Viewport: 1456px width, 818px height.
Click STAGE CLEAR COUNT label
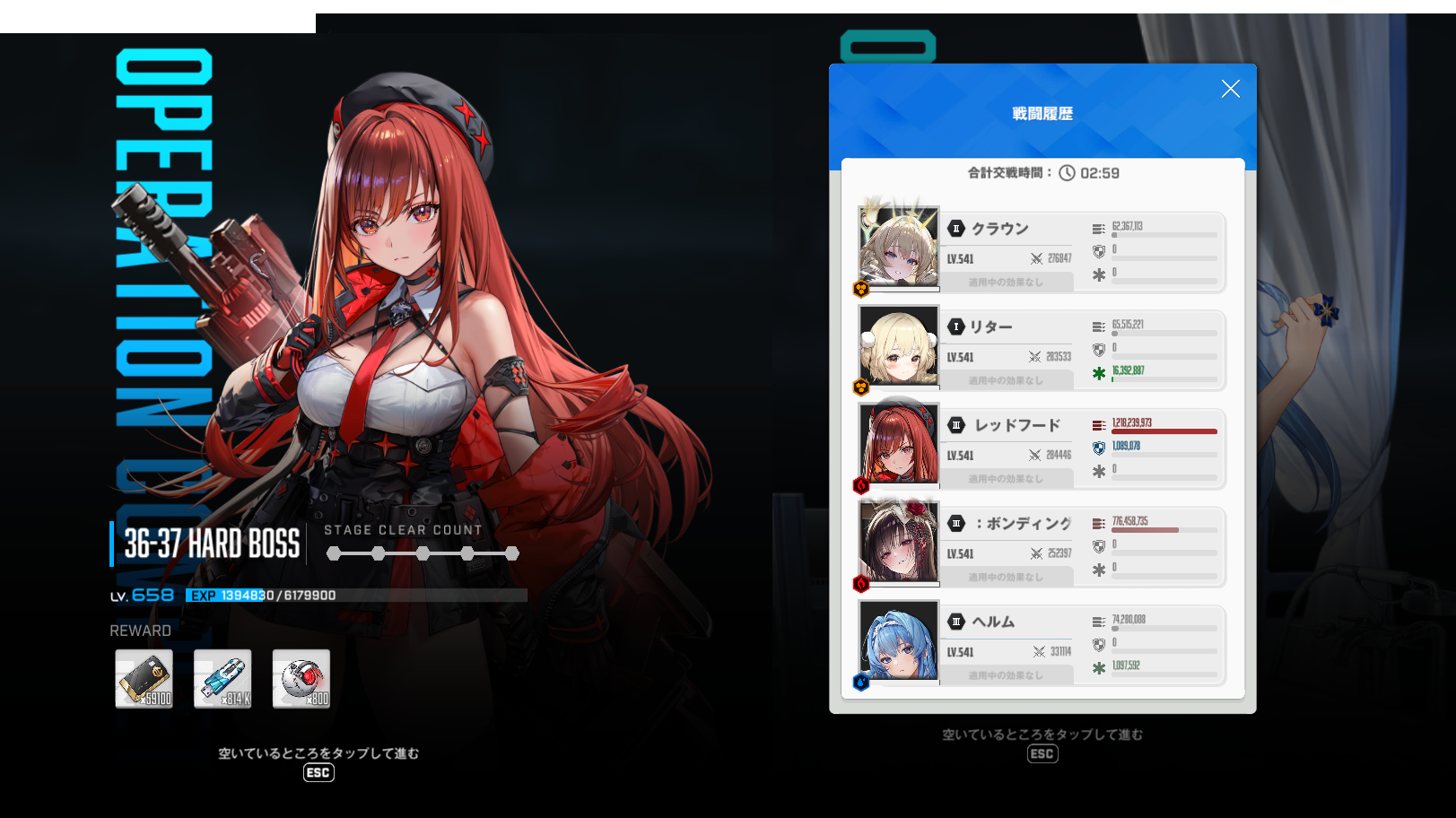[x=404, y=530]
